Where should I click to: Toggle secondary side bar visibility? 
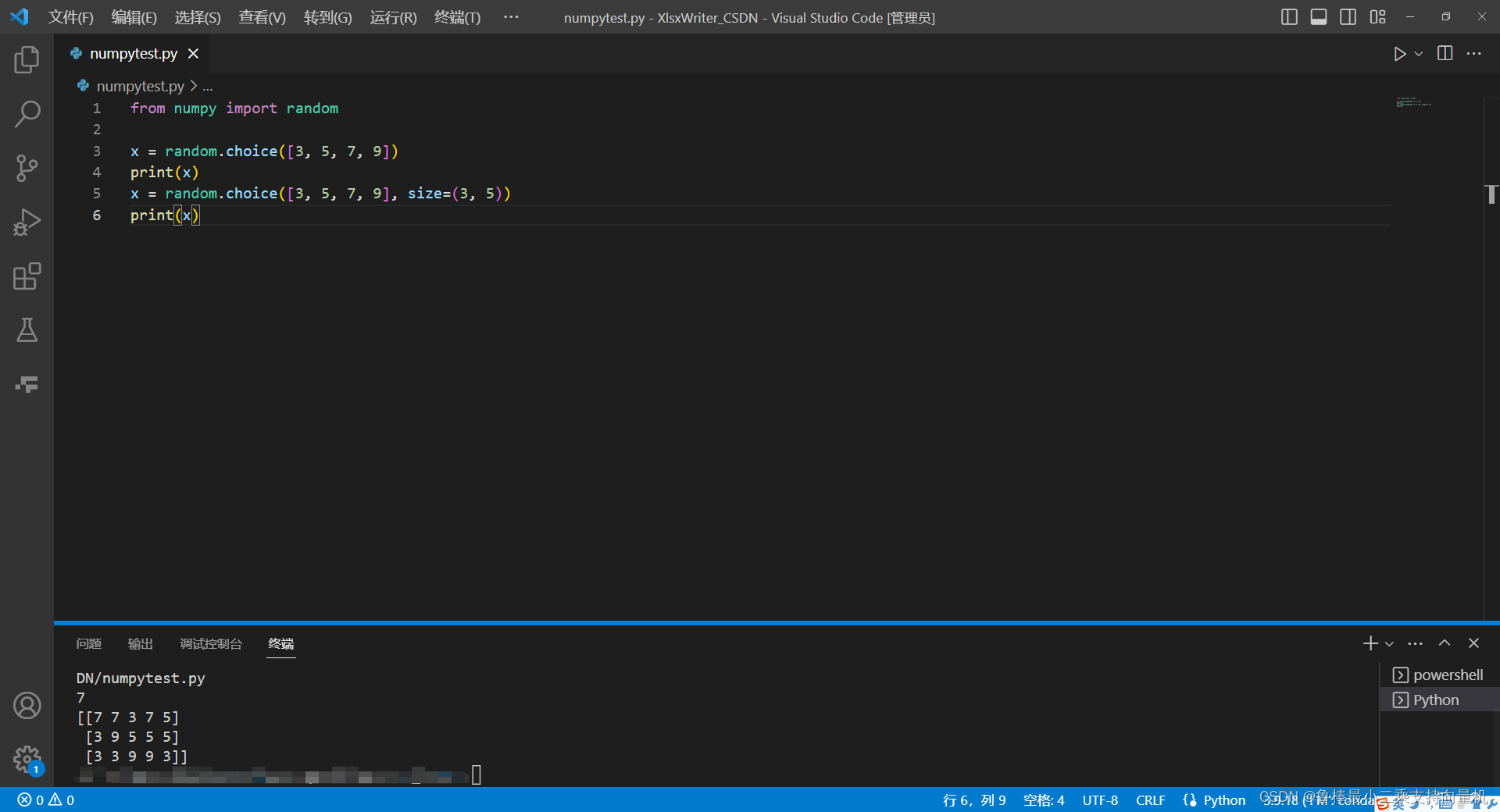1348,16
